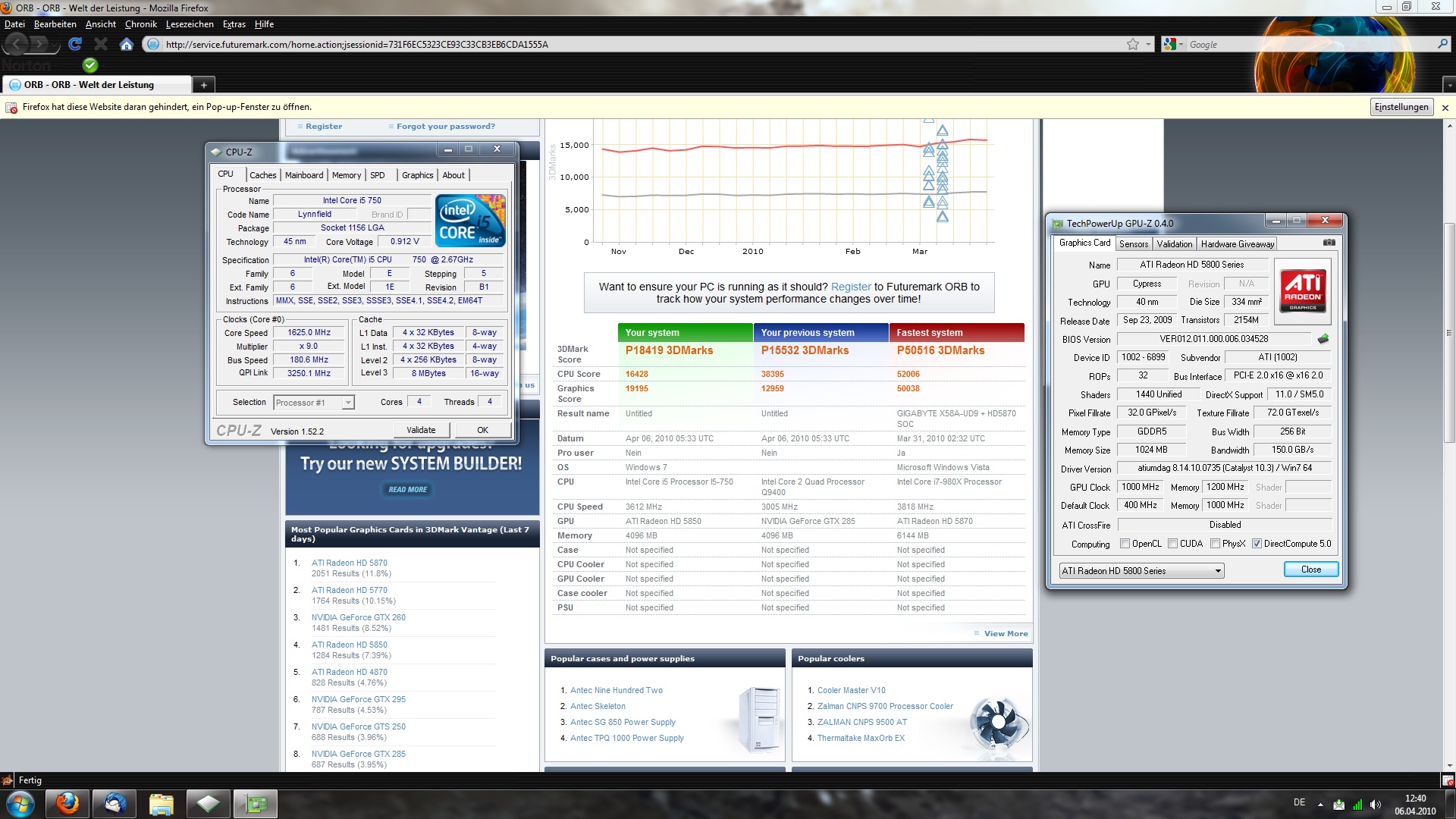
Task: Open the Validation tab in GPU-Z
Action: [x=1175, y=244]
